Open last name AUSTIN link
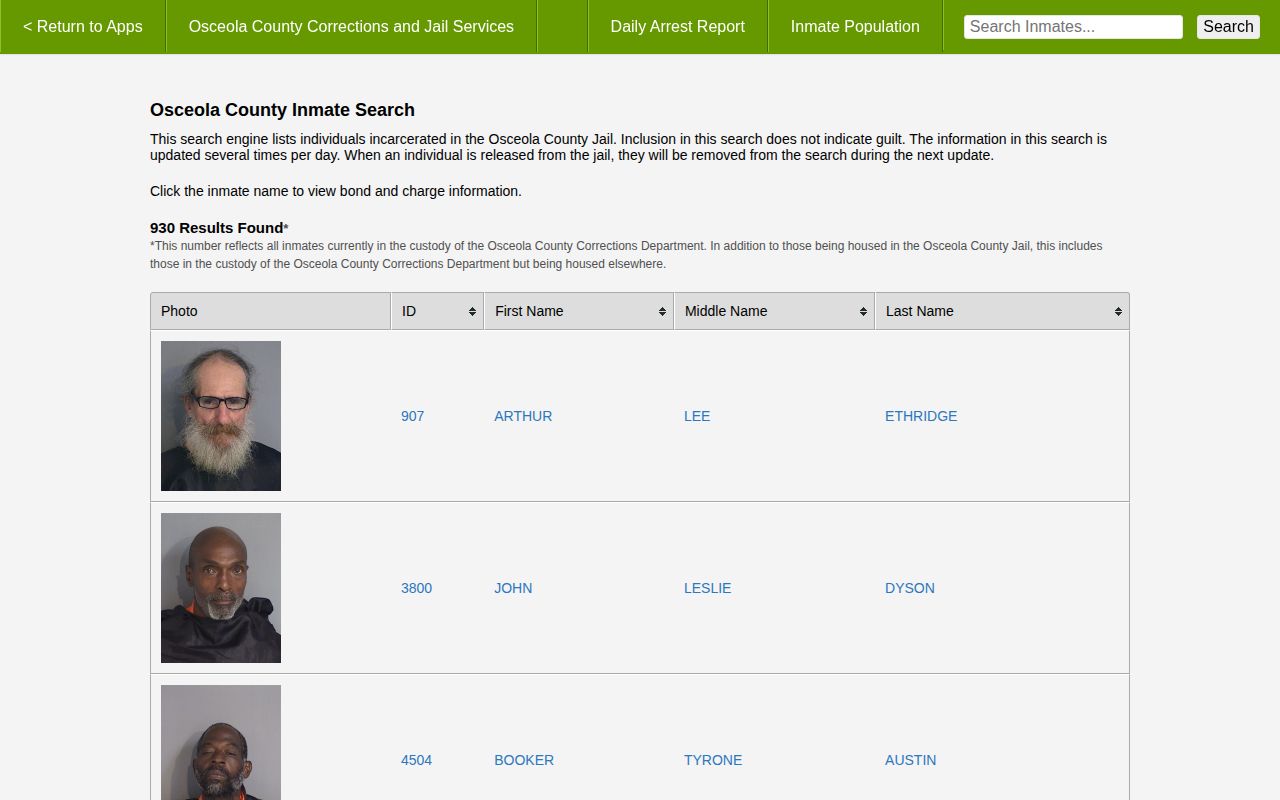This screenshot has height=800, width=1280. [x=911, y=760]
